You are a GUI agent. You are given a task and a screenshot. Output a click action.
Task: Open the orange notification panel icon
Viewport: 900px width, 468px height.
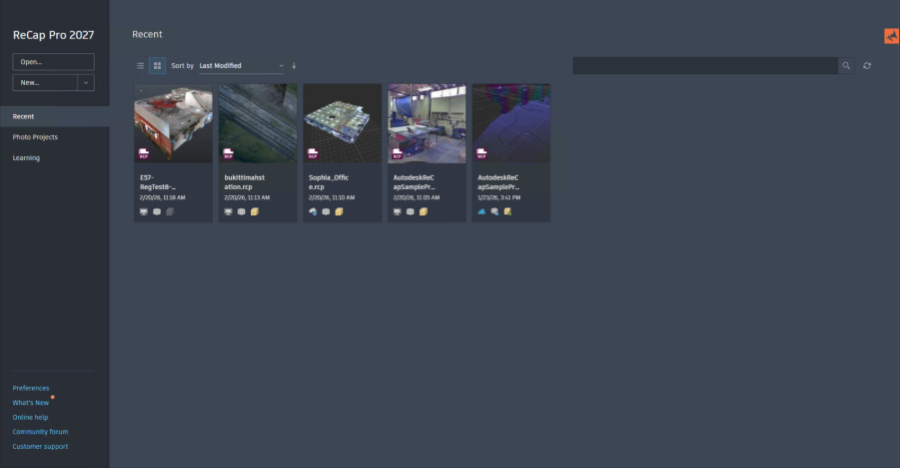pos(891,36)
